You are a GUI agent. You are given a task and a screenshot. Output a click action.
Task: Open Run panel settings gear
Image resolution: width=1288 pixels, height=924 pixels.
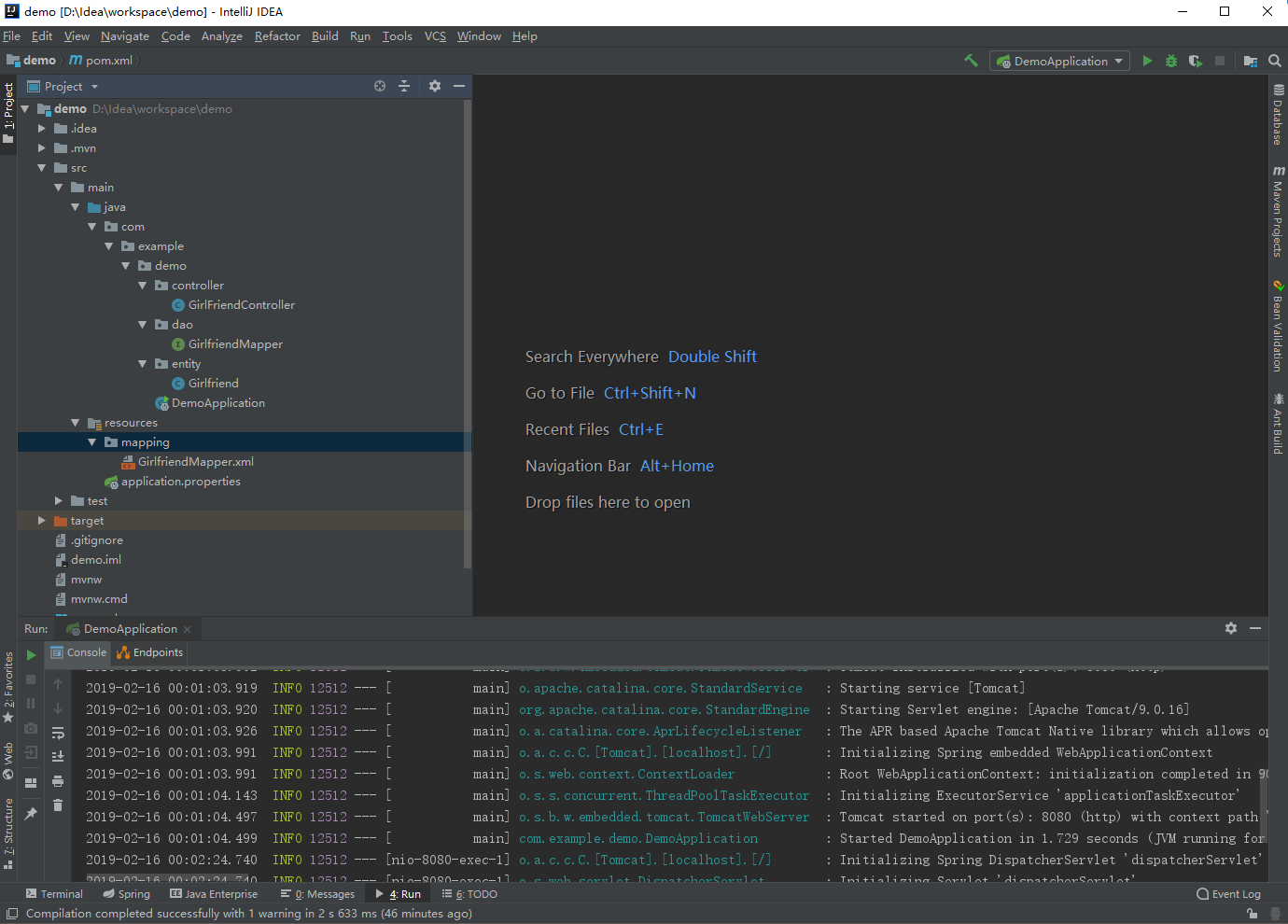point(1231,628)
